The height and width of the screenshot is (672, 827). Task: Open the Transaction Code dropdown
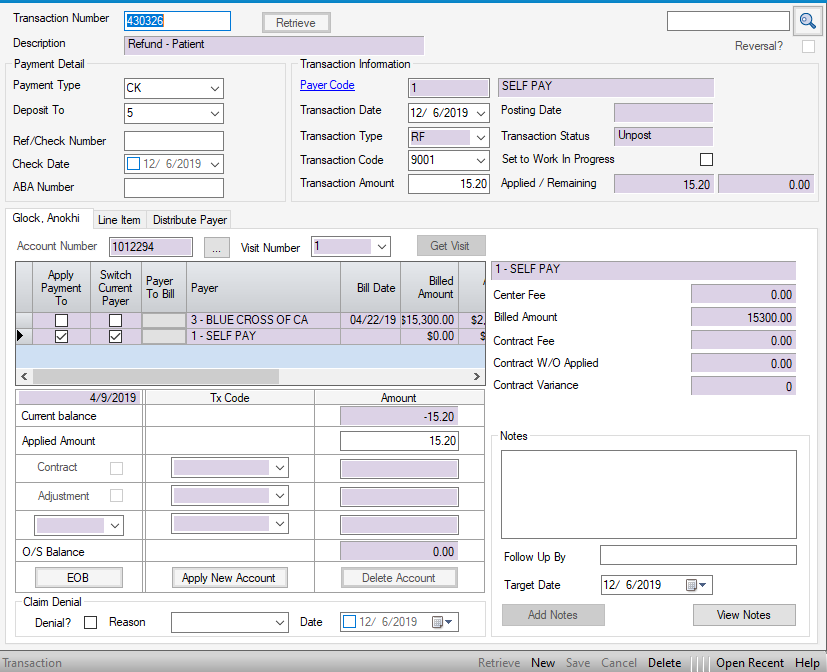[x=480, y=160]
